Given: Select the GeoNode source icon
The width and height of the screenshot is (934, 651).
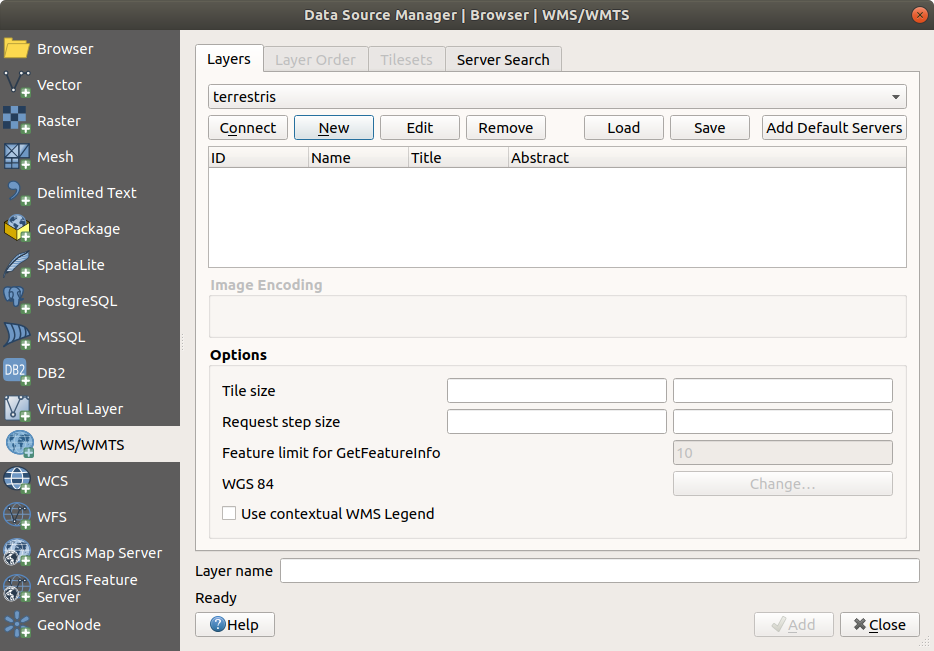Looking at the screenshot, I should tap(18, 625).
